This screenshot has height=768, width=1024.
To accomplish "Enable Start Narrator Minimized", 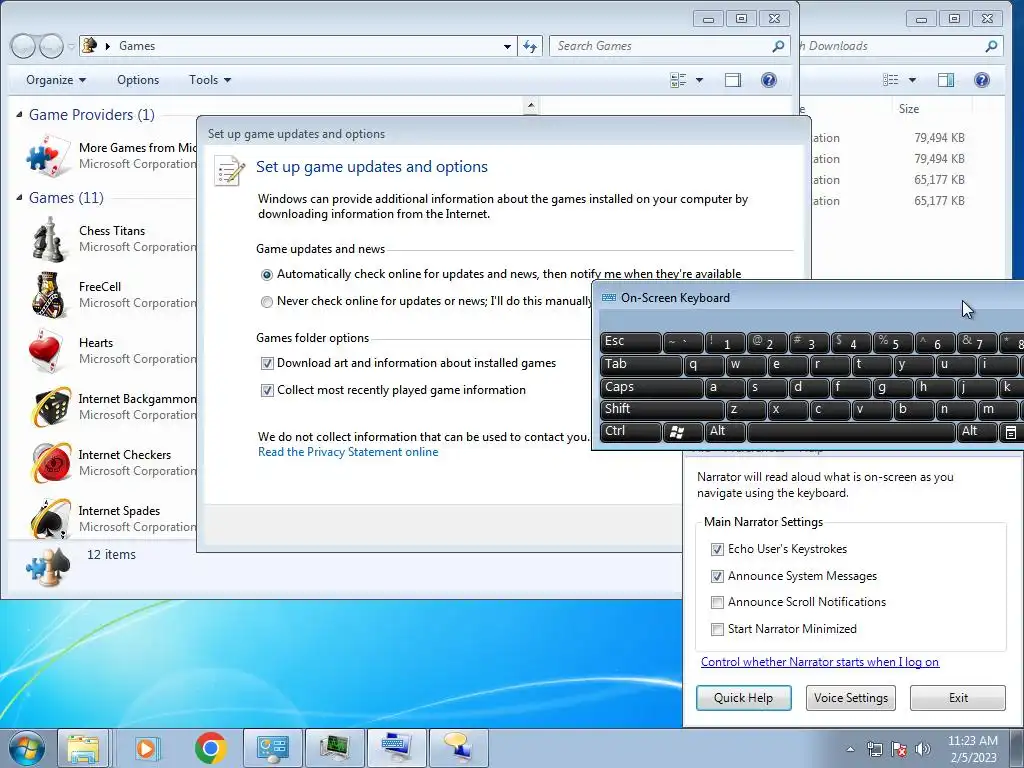I will point(717,629).
